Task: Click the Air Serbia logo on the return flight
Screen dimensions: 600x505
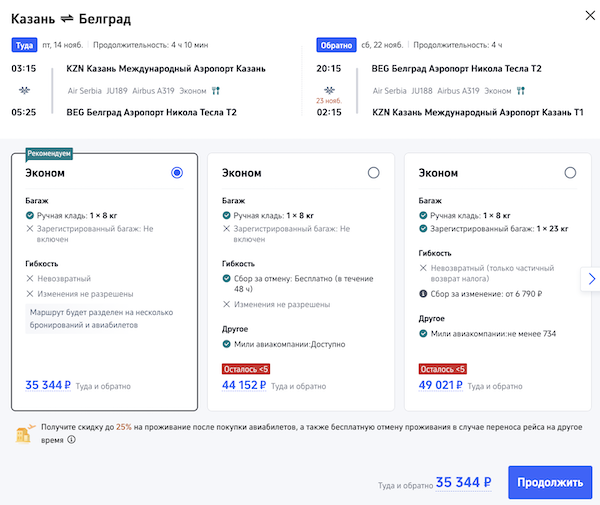Action: click(327, 90)
